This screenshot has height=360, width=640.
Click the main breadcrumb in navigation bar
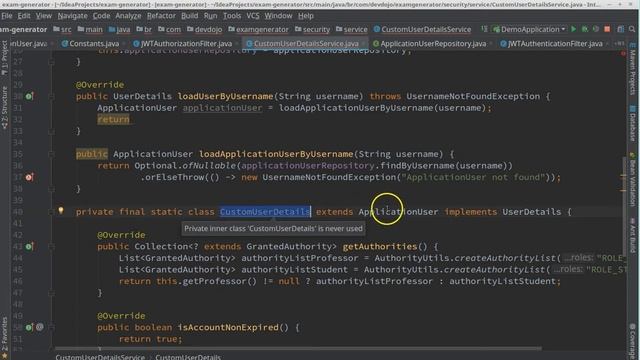point(90,29)
